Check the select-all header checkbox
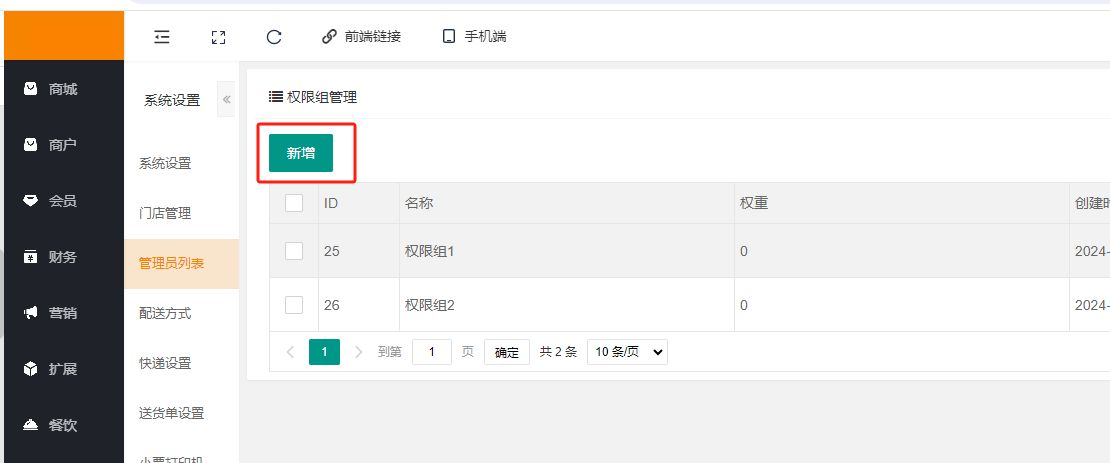 294,203
